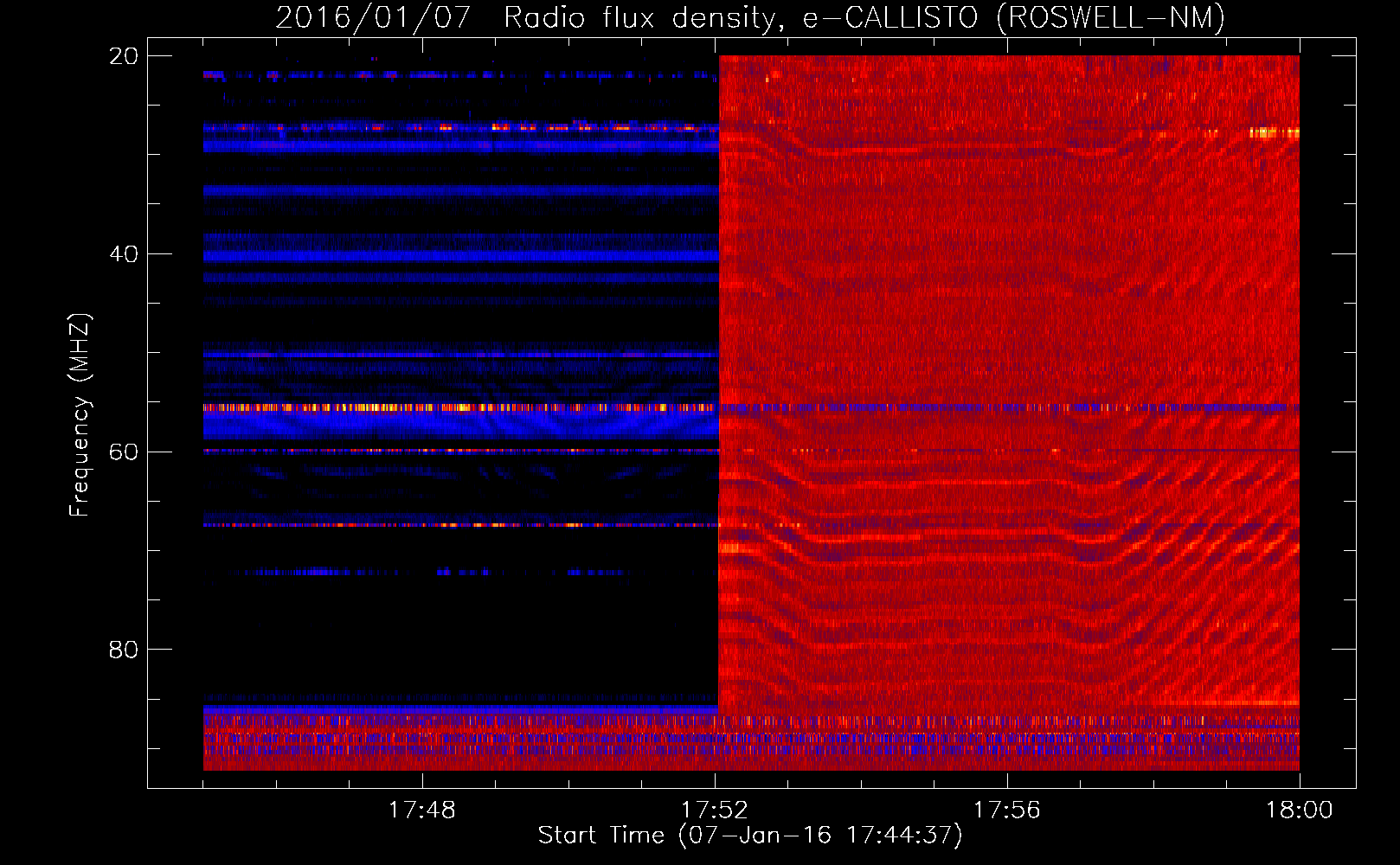Click the time tick label '17:56'
The width and height of the screenshot is (1400, 865).
pyautogui.click(x=1006, y=811)
